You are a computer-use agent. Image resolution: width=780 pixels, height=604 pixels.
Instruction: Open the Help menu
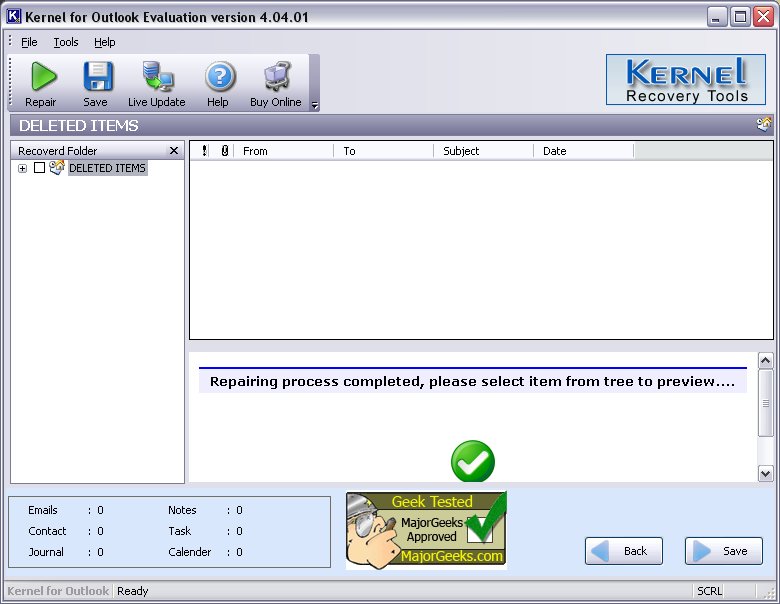(104, 42)
